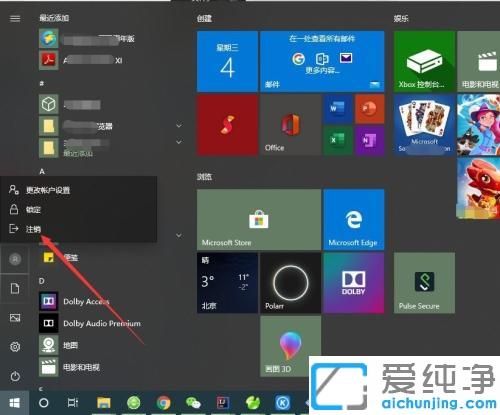This screenshot has width=500, height=415.
Task: Open IntelliJ IDEA from taskbar
Action: 223,403
